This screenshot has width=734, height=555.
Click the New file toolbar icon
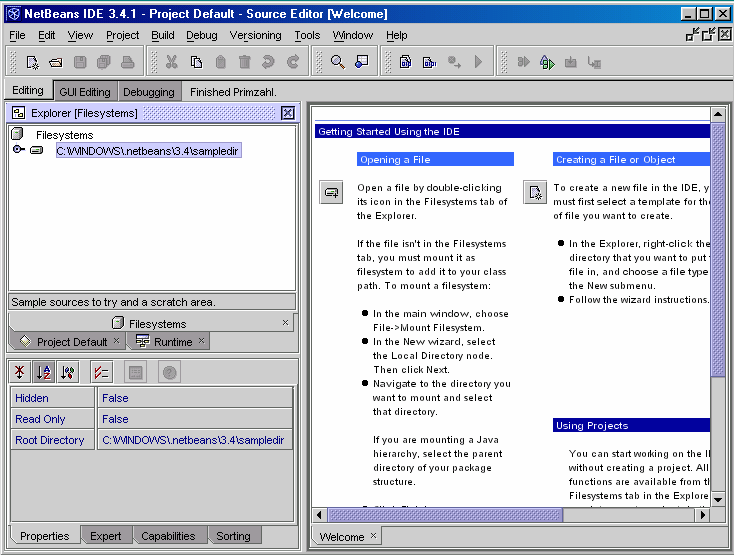click(x=32, y=62)
